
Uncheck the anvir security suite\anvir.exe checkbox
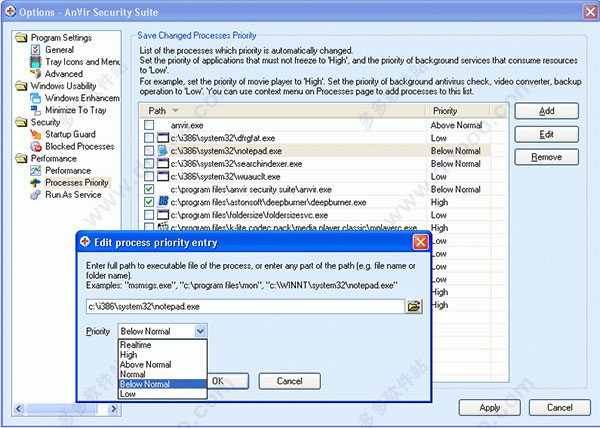149,189
